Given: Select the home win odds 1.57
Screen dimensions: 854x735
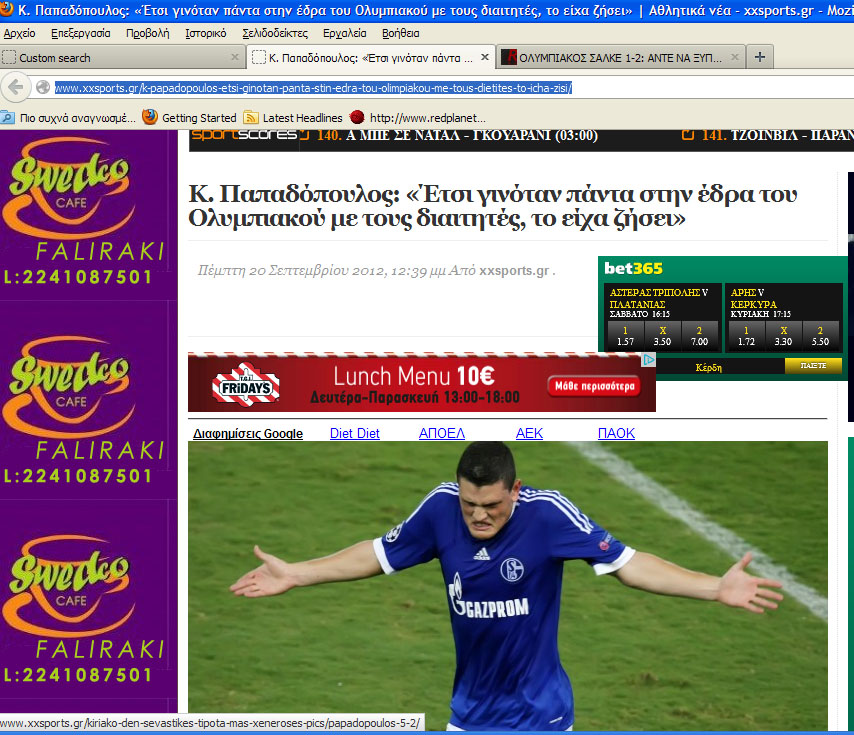Looking at the screenshot, I should click(x=625, y=336).
